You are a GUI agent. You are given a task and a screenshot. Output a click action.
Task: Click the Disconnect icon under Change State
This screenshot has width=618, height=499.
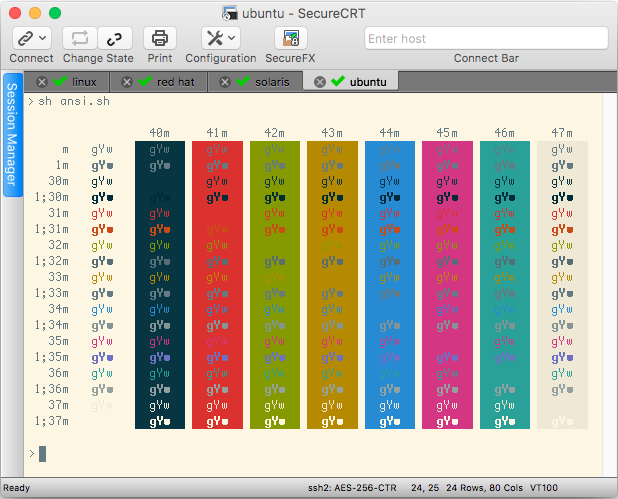pyautogui.click(x=115, y=38)
